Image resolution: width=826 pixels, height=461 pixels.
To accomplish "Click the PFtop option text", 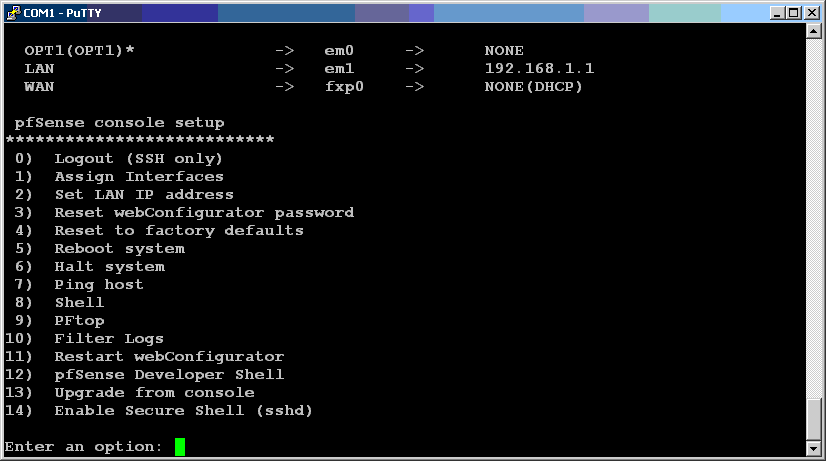I will tap(79, 321).
